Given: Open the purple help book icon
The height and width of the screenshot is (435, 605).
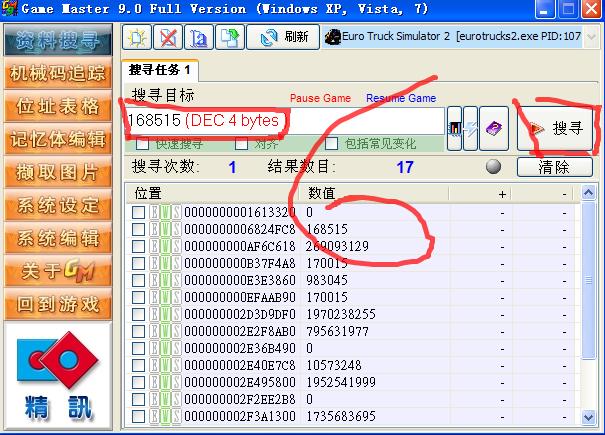Looking at the screenshot, I should [493, 128].
